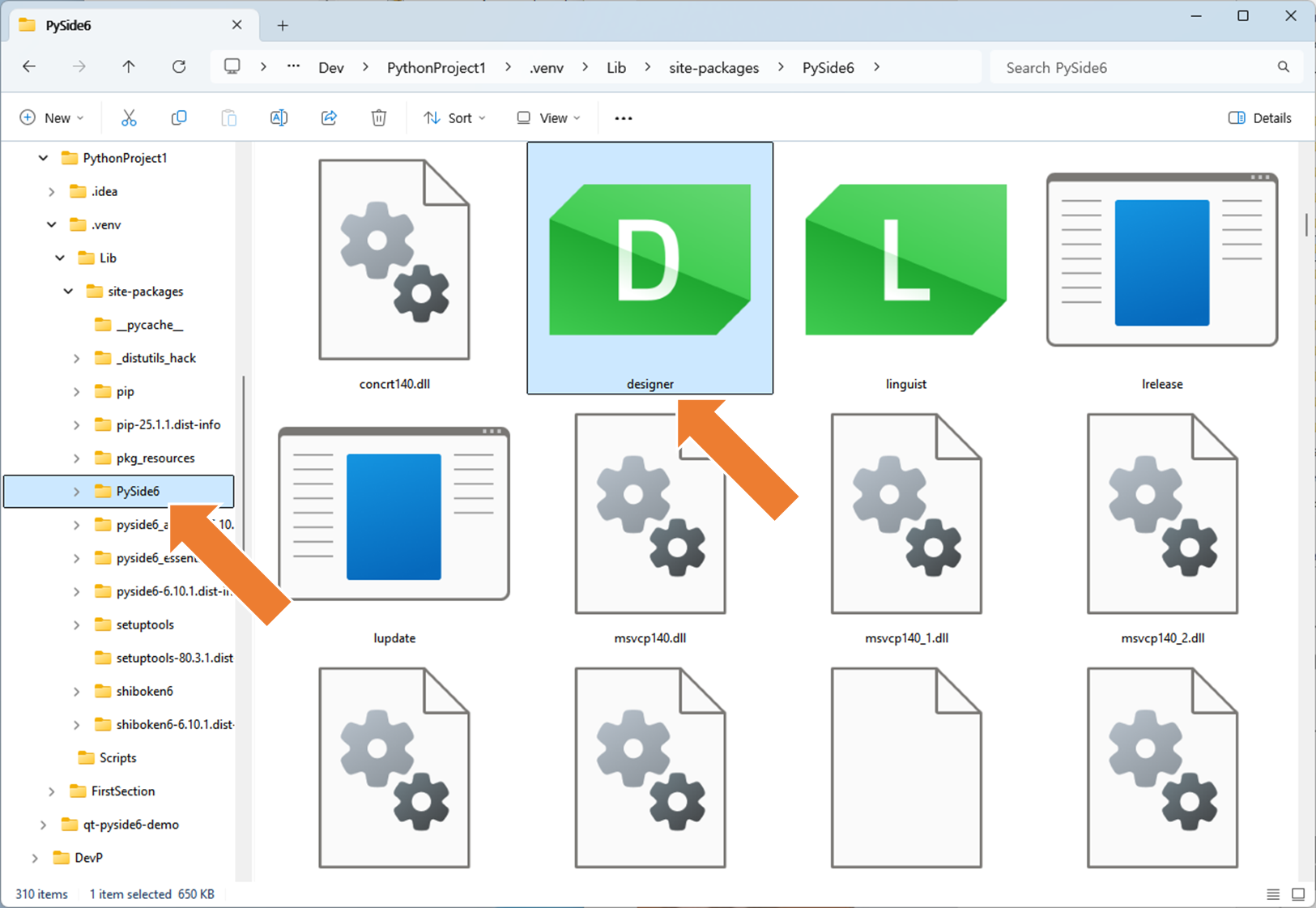Expand the pip folder node
Viewport: 1316px width, 908px height.
(76, 392)
